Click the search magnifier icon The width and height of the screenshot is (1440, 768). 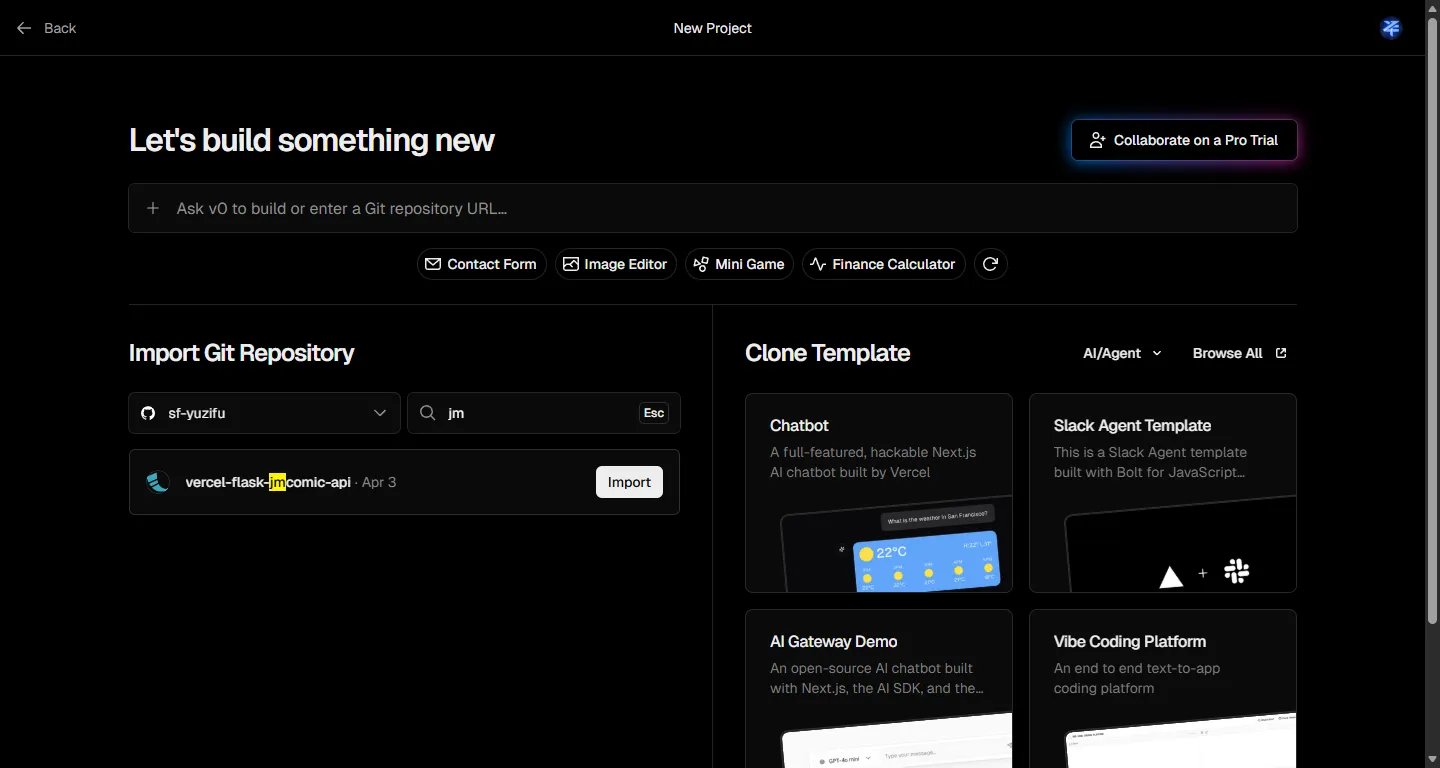click(x=428, y=413)
